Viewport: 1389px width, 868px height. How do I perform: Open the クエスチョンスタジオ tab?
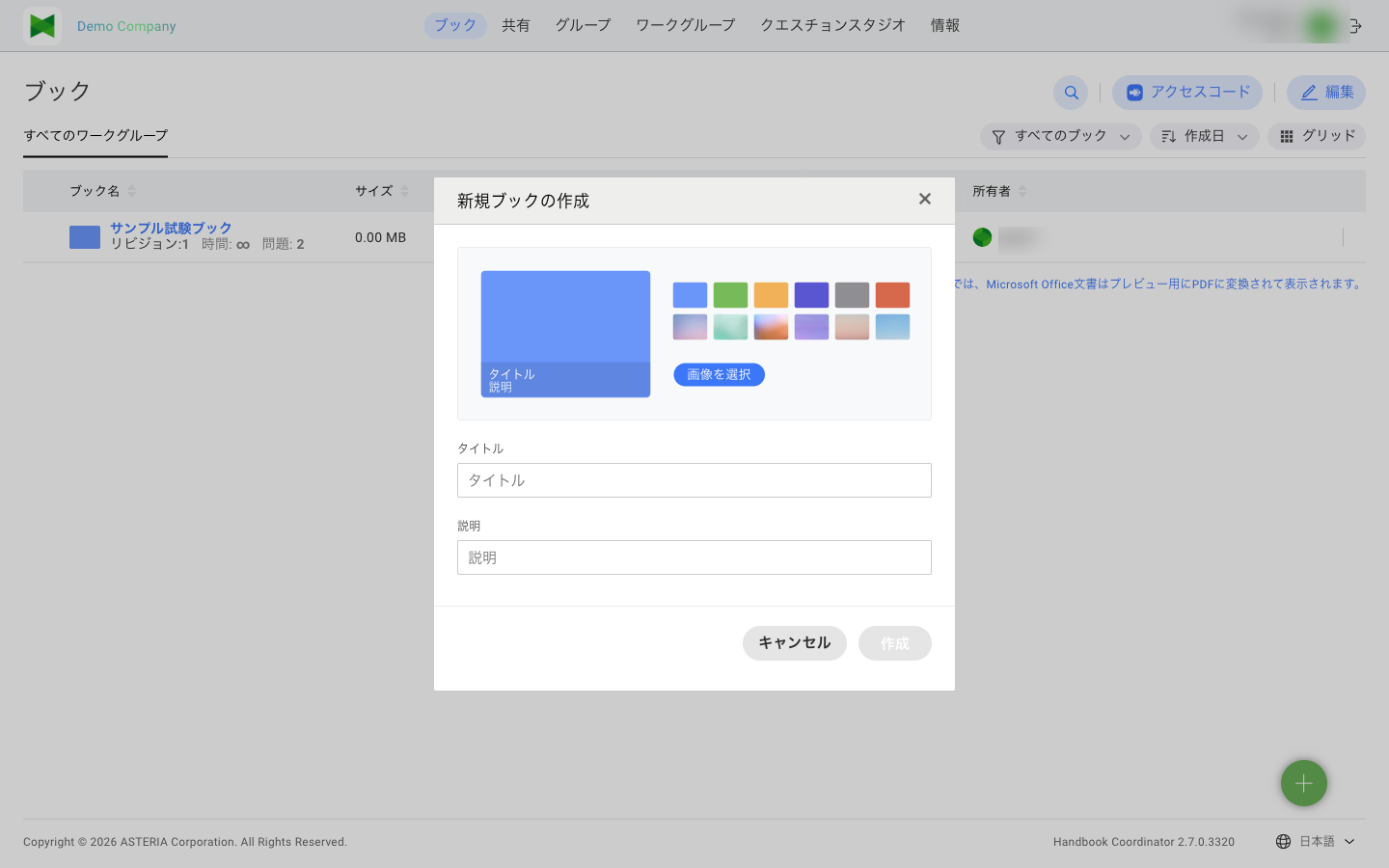pos(832,26)
